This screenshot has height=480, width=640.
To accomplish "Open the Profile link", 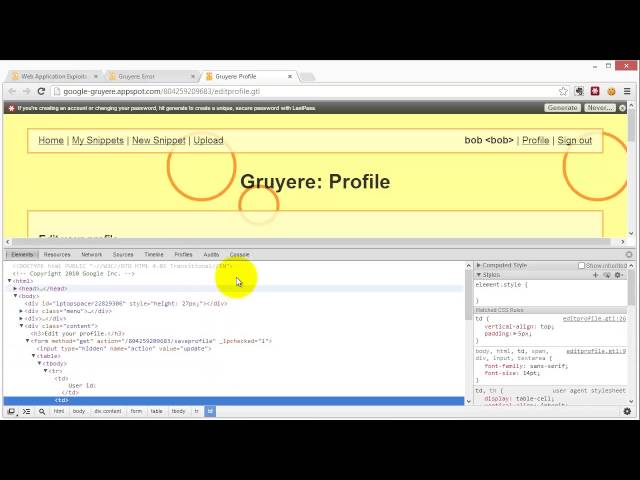I will [536, 140].
